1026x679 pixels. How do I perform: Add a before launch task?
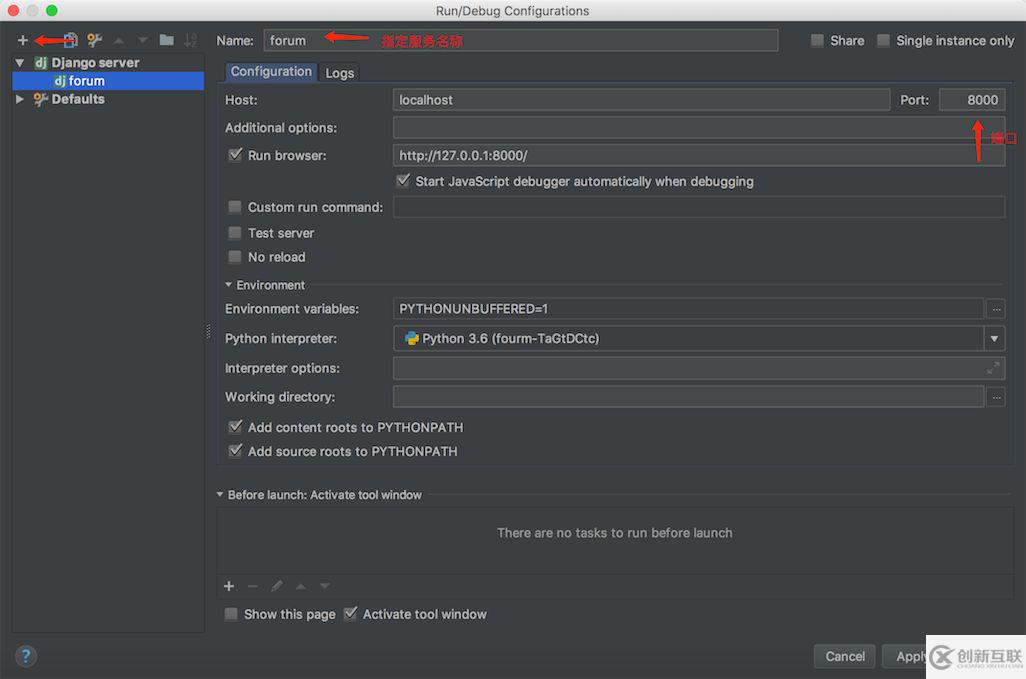pyautogui.click(x=229, y=586)
